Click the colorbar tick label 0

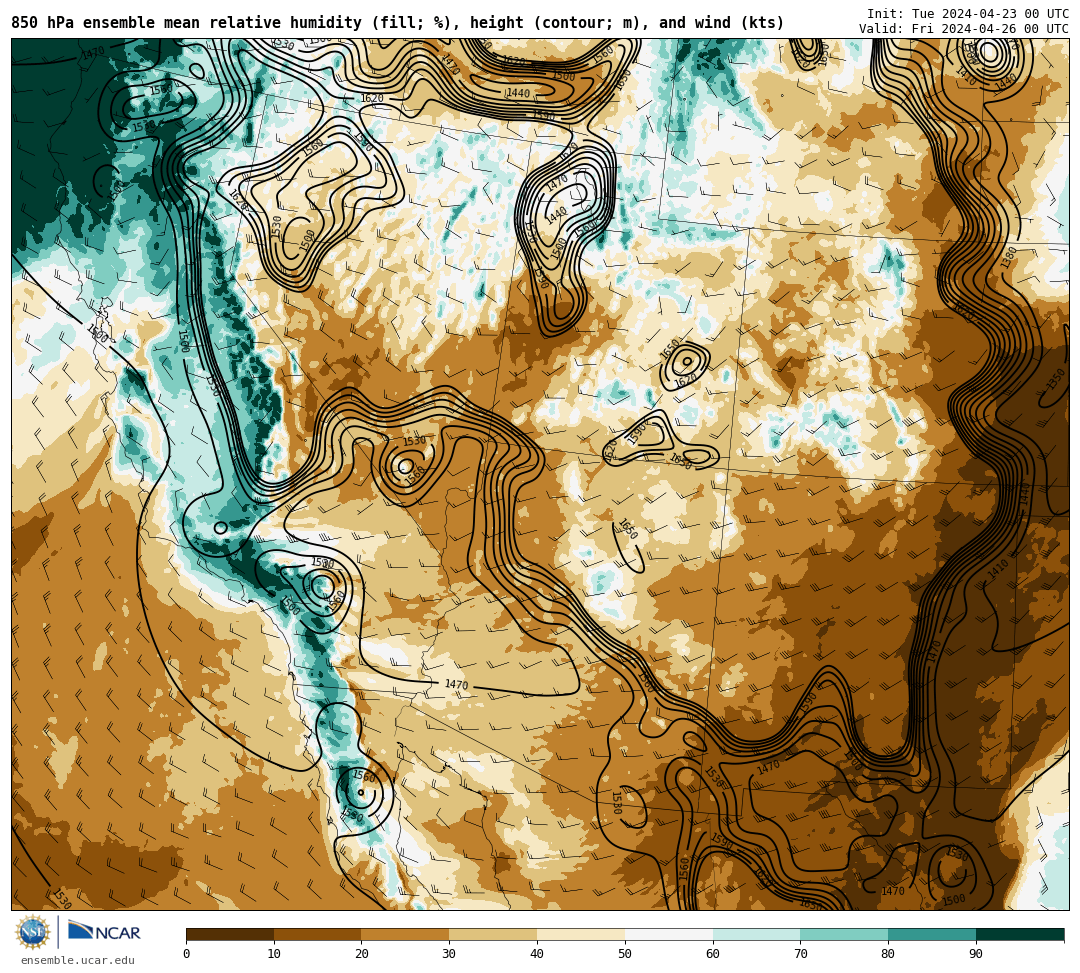click(187, 954)
